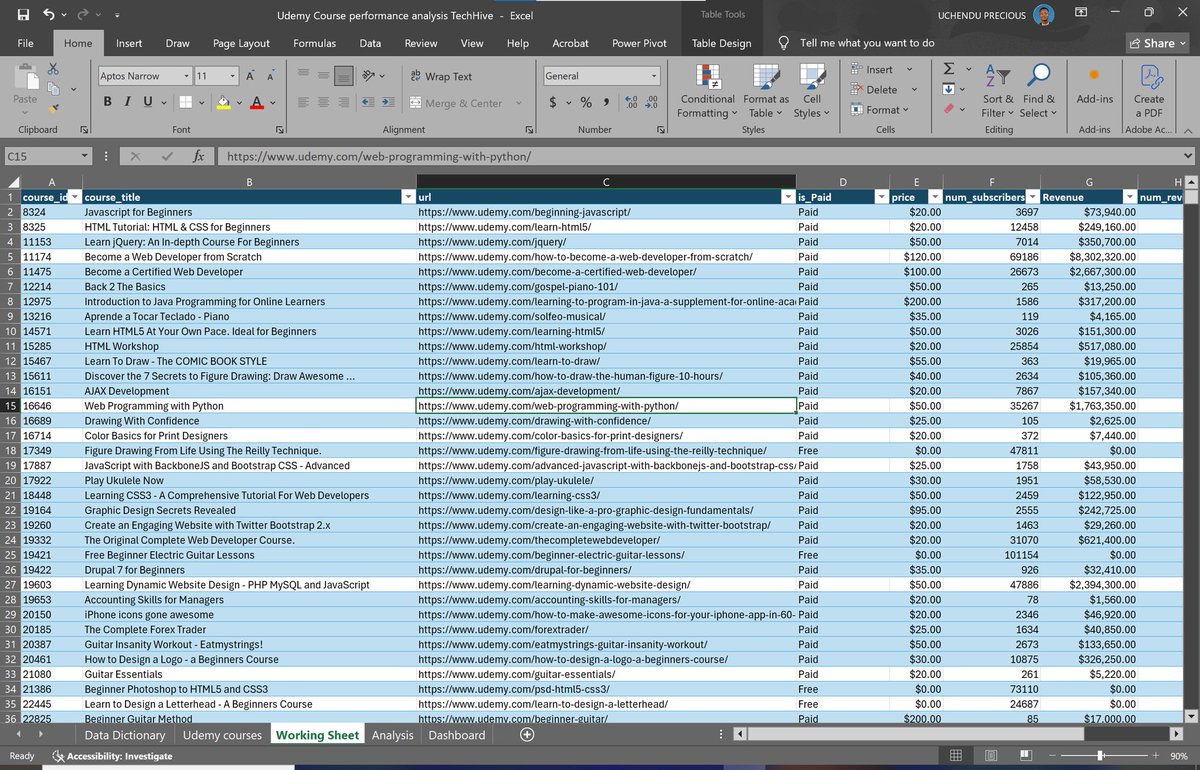The image size is (1200, 770).
Task: Click Accessibility: Investigate in status bar
Action: click(111, 756)
